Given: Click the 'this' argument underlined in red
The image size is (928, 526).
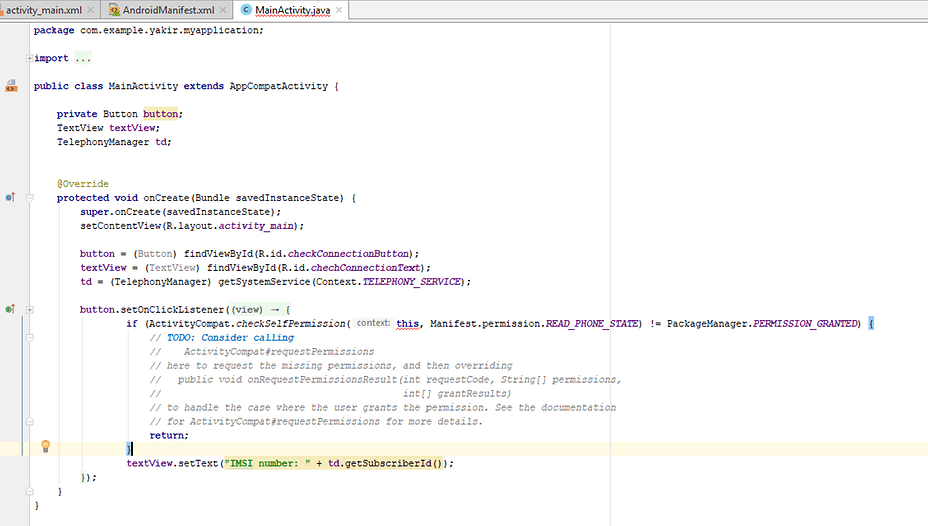Looking at the screenshot, I should tap(407, 324).
